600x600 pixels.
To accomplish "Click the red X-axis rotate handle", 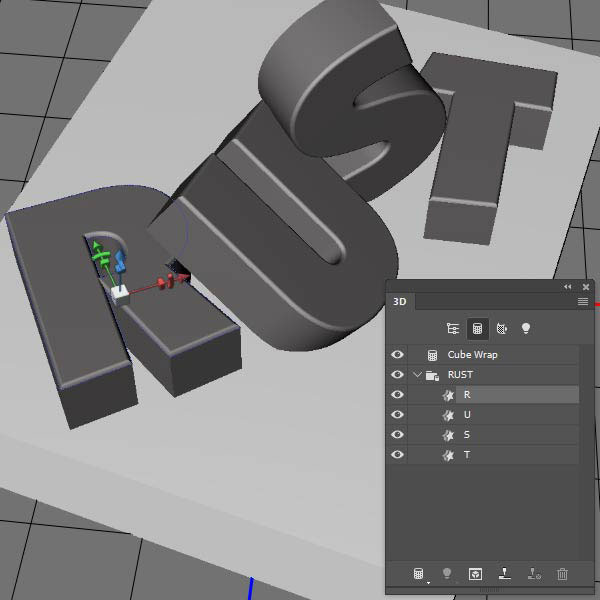I will coord(171,279).
